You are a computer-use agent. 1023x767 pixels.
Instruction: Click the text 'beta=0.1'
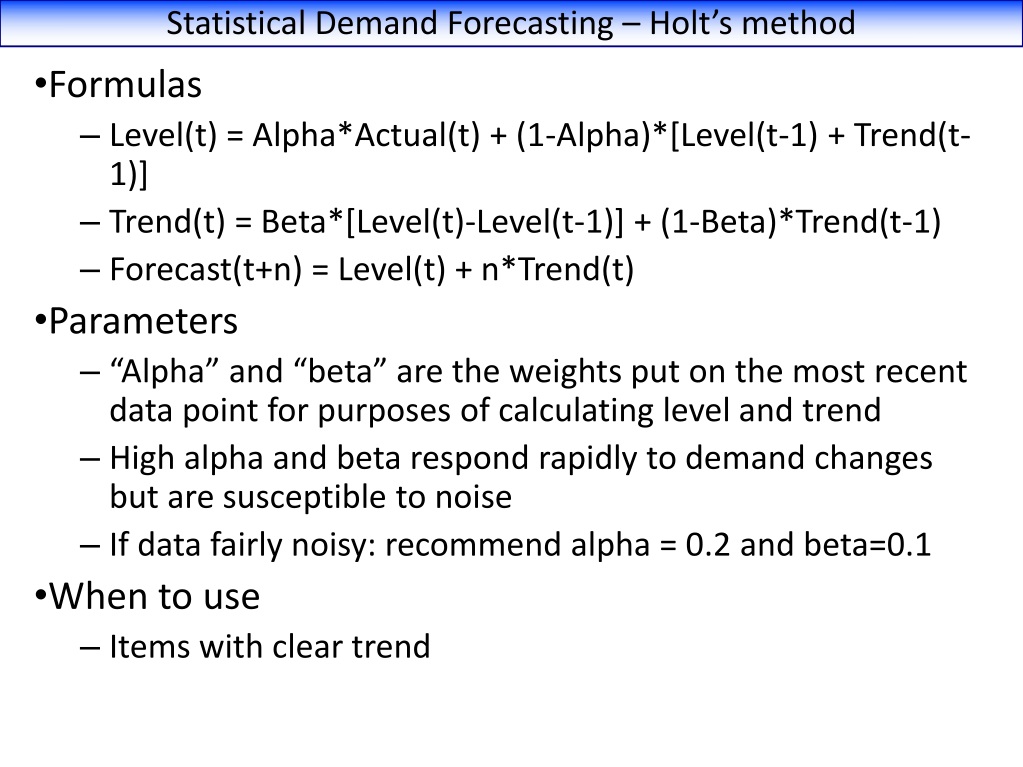coord(868,545)
